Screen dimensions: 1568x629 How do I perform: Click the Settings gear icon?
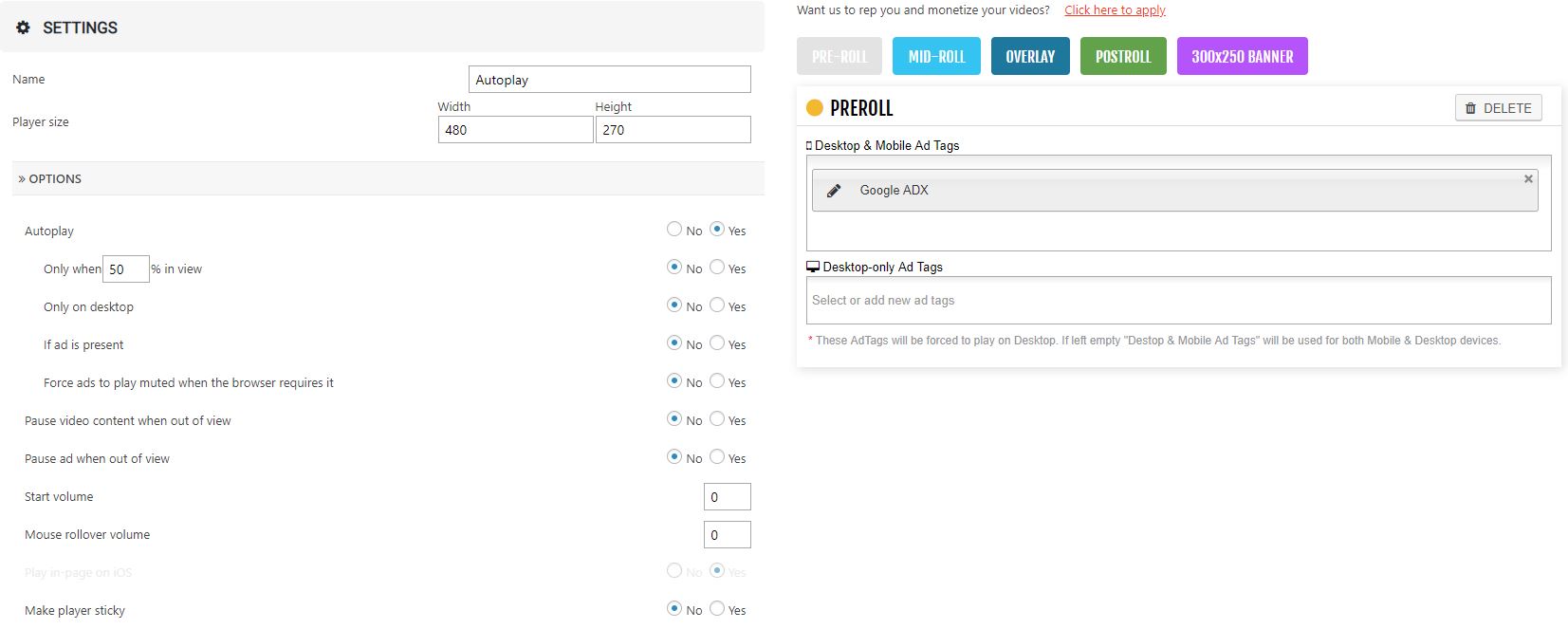[x=23, y=28]
